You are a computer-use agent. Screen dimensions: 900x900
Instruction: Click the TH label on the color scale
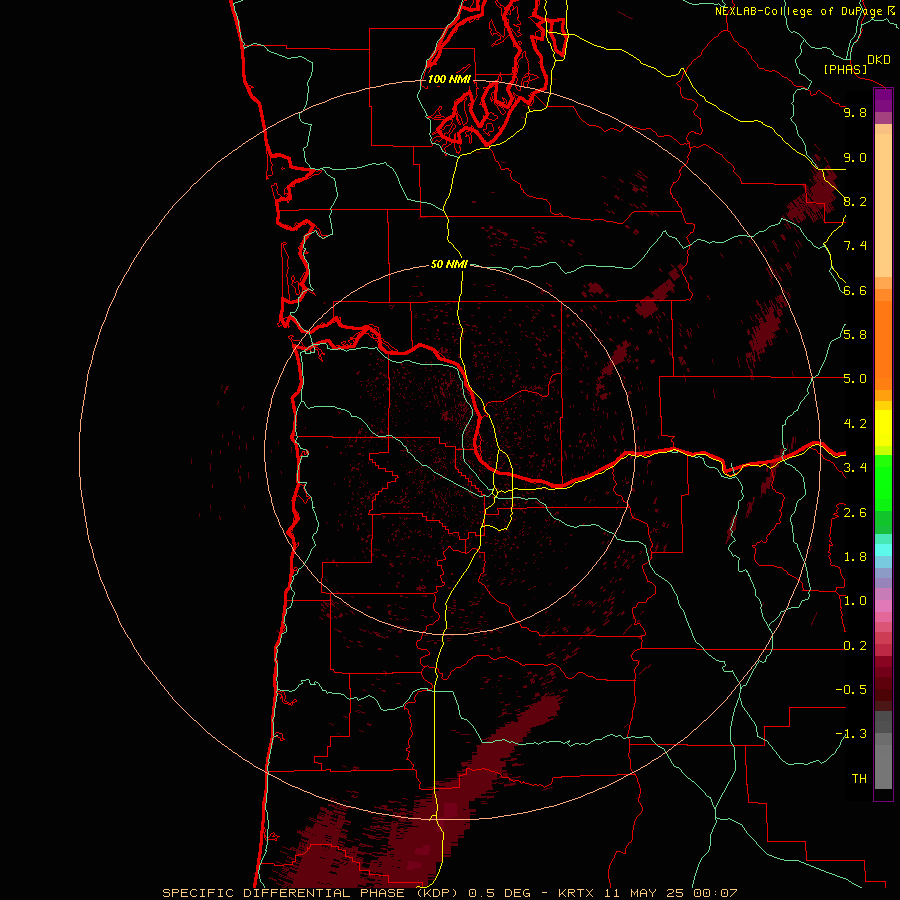(859, 779)
